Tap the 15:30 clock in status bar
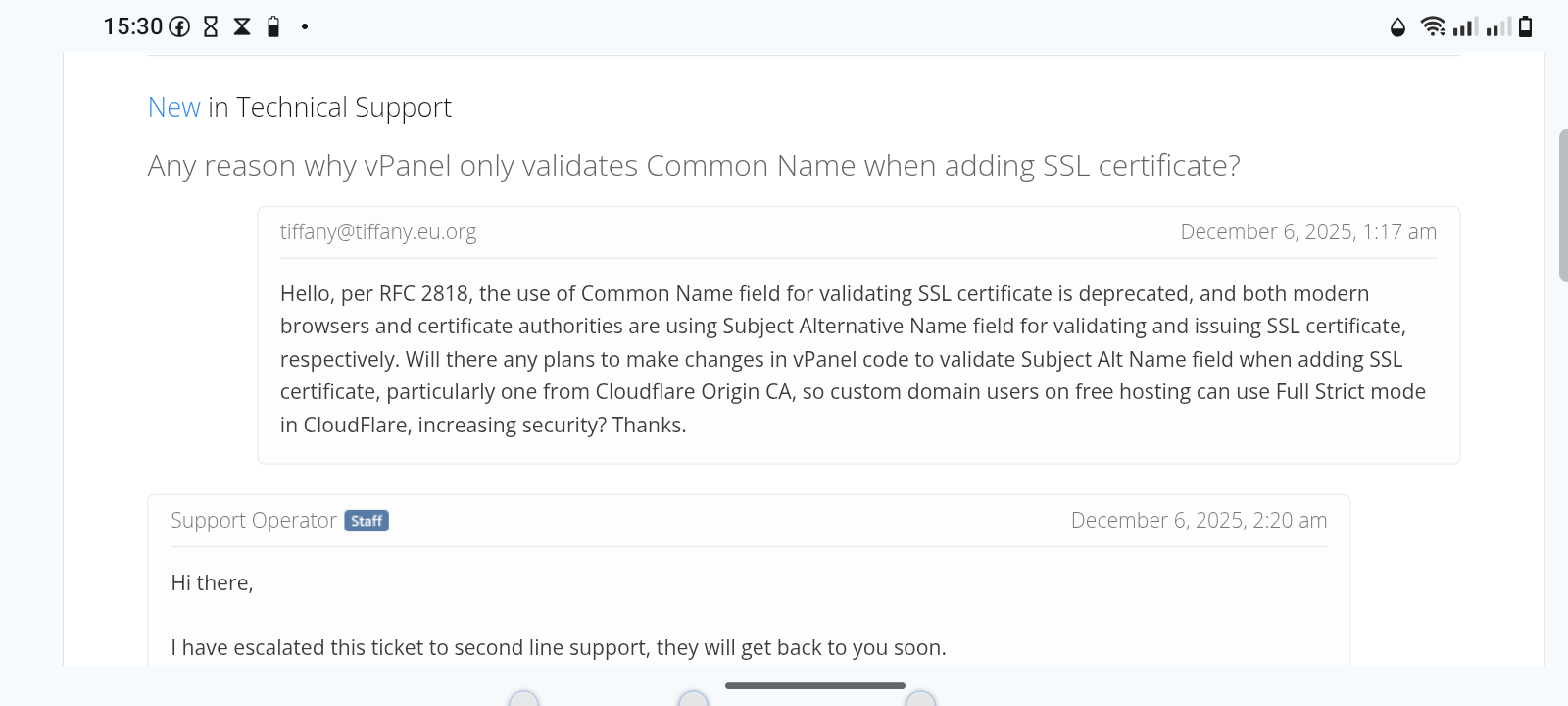1568x706 pixels. pos(133,26)
